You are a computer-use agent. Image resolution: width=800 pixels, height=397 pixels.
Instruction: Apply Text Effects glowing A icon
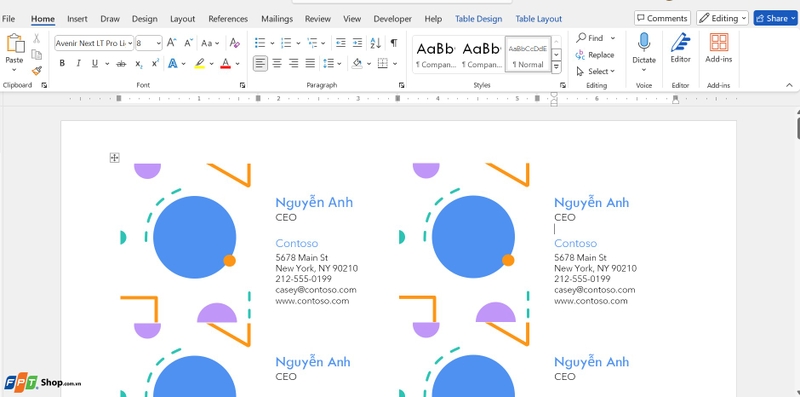(x=173, y=64)
